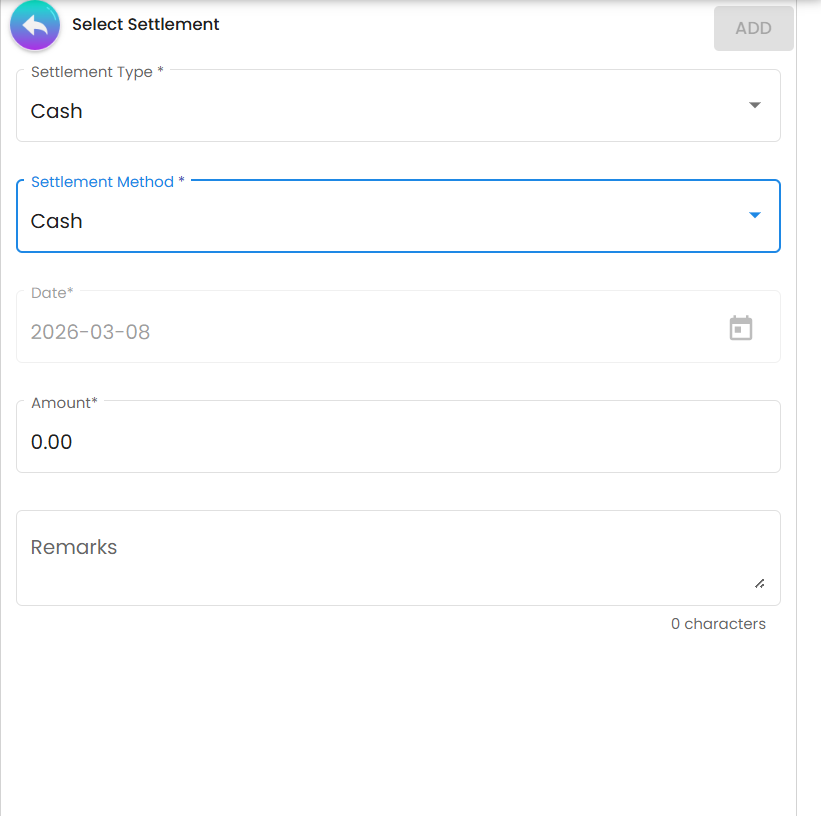Click the 0.00 amount value
821x827 pixels.
52,441
